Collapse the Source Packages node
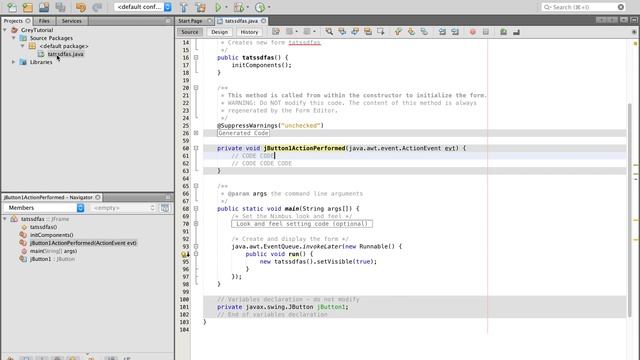 pyautogui.click(x=14, y=38)
